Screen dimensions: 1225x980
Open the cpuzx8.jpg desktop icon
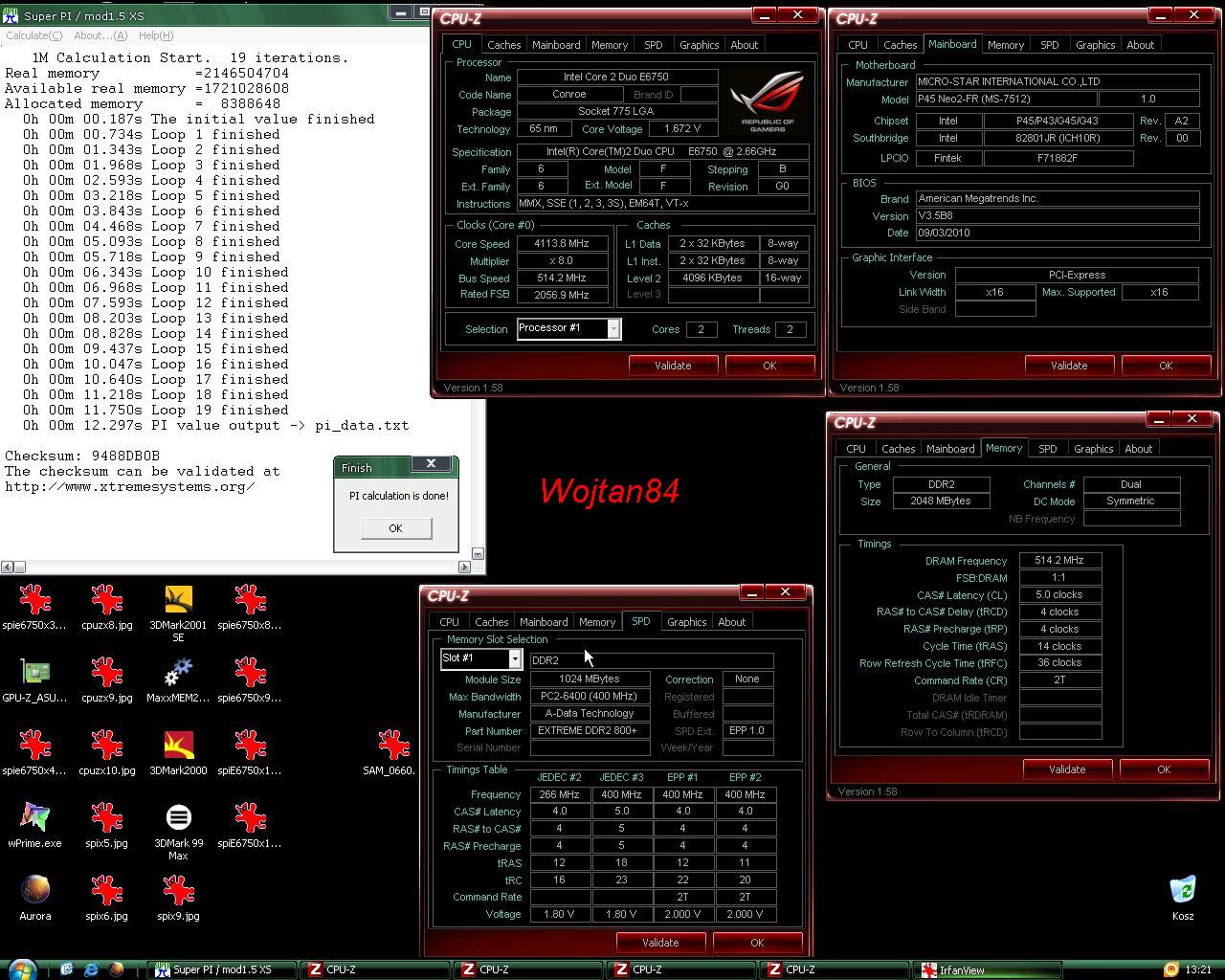106,608
